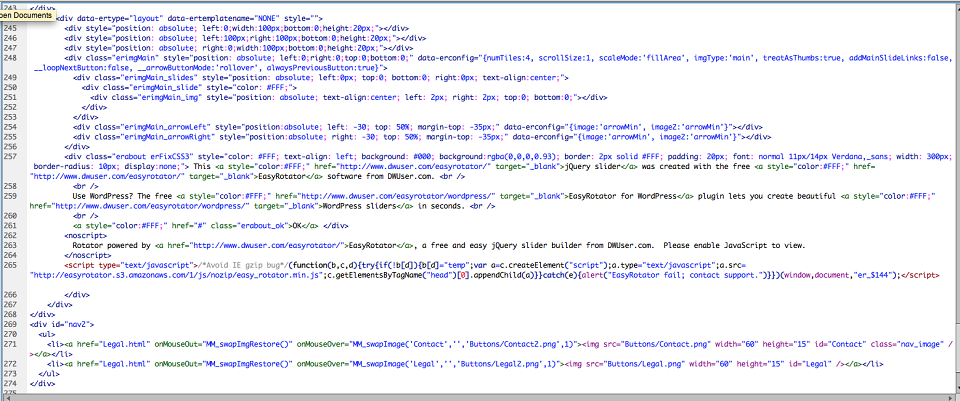Click the /*Avoid IE gzip bug*/ comment
Image resolution: width=960 pixels, height=401 pixels.
pos(241,266)
